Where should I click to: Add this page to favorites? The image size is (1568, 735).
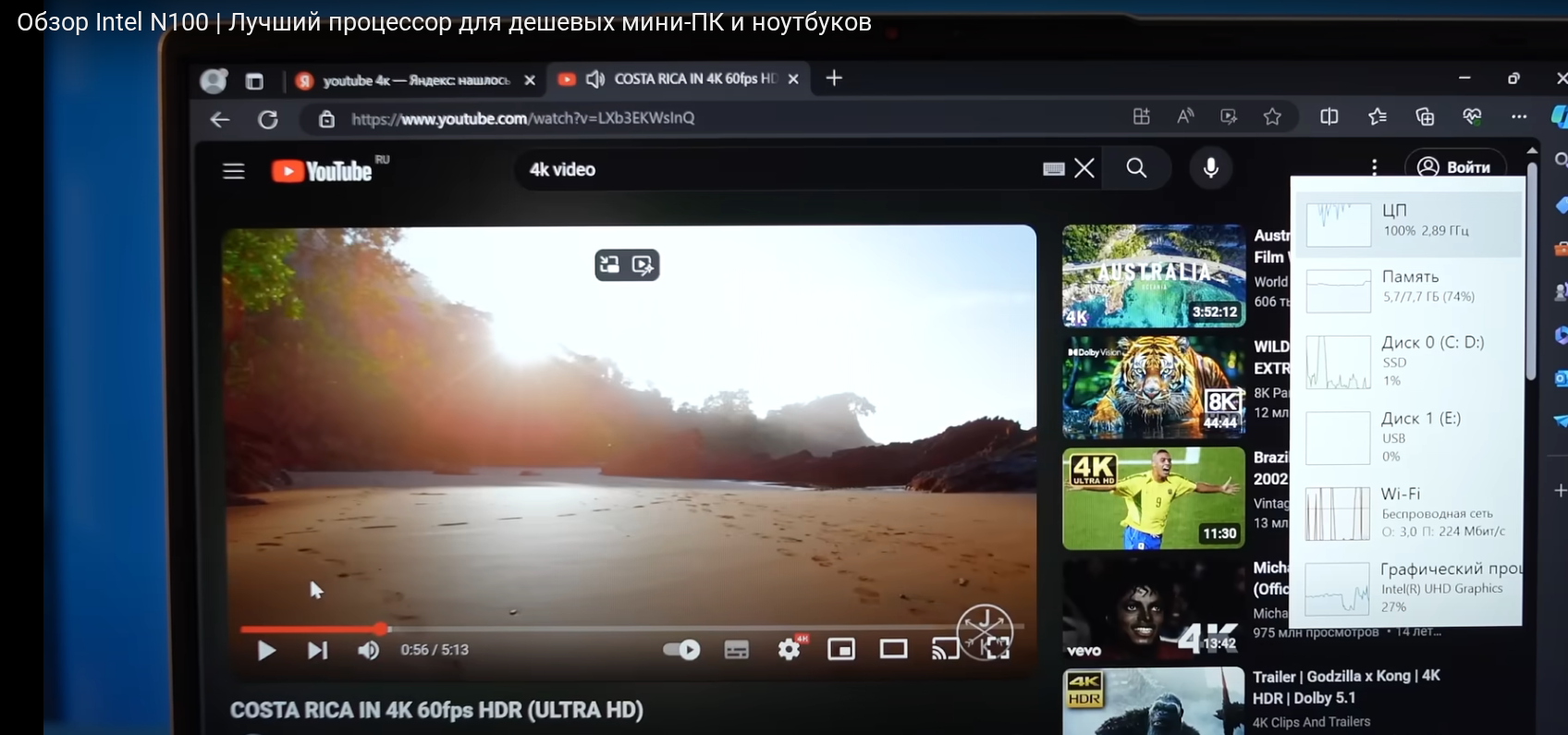(x=1273, y=116)
